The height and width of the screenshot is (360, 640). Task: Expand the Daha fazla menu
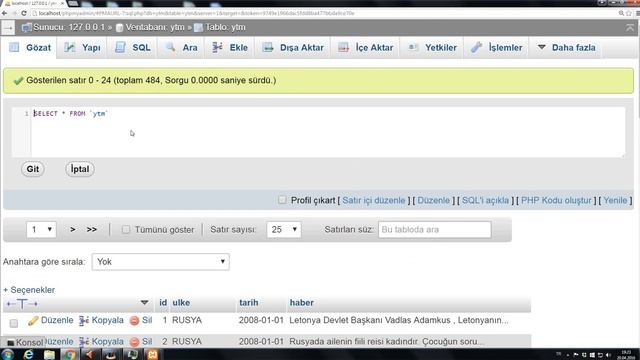(x=566, y=47)
